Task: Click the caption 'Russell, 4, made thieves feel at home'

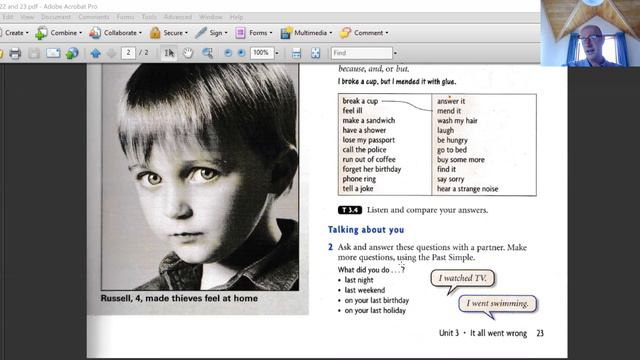Action: 179,298
